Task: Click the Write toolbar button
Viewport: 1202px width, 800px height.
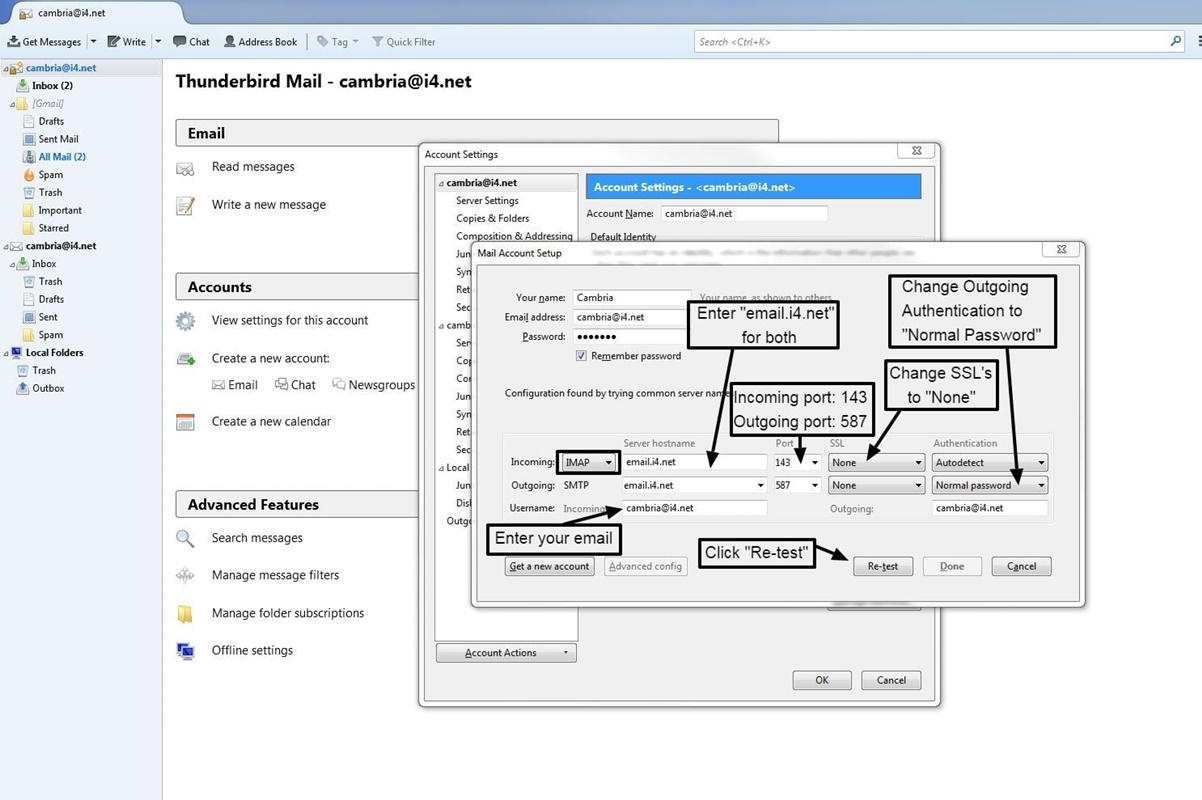Action: coord(127,42)
